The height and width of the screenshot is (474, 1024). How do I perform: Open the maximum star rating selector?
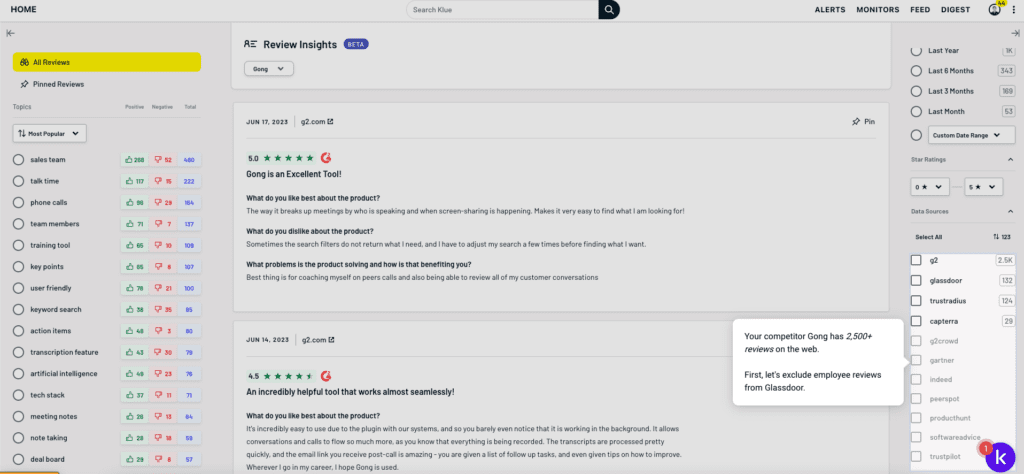(983, 186)
